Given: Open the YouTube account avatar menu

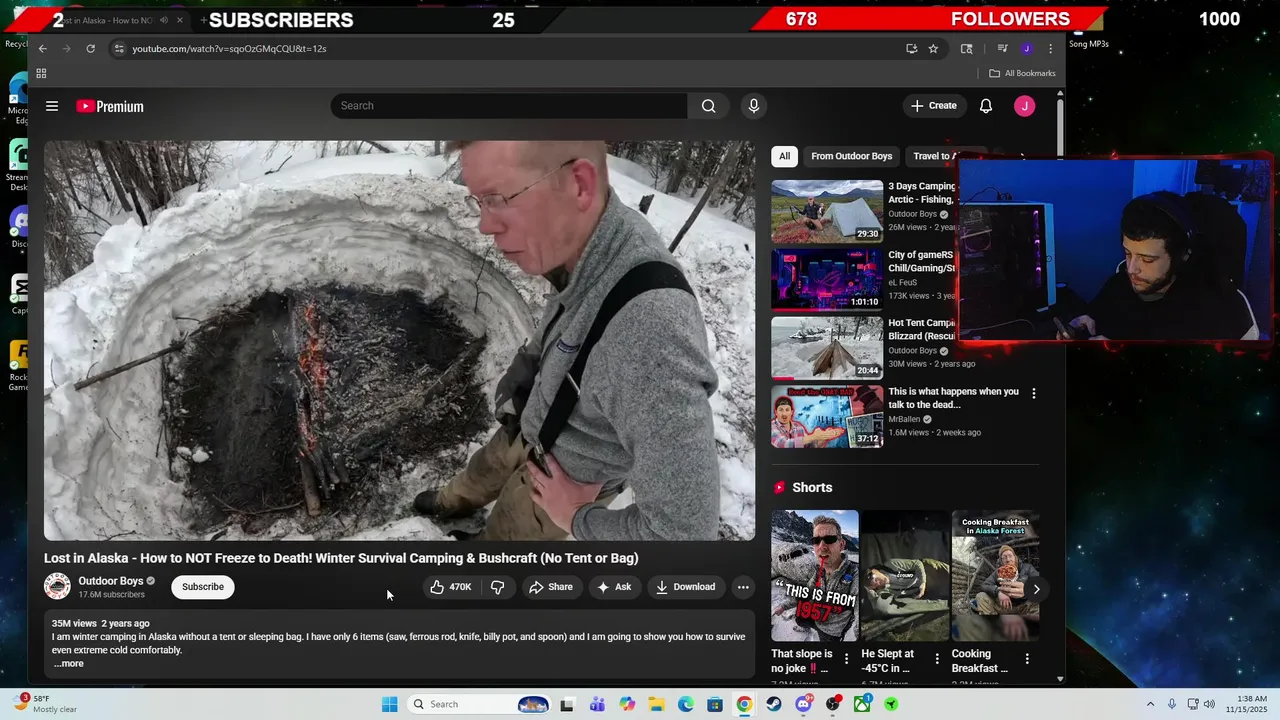Looking at the screenshot, I should coord(1024,106).
